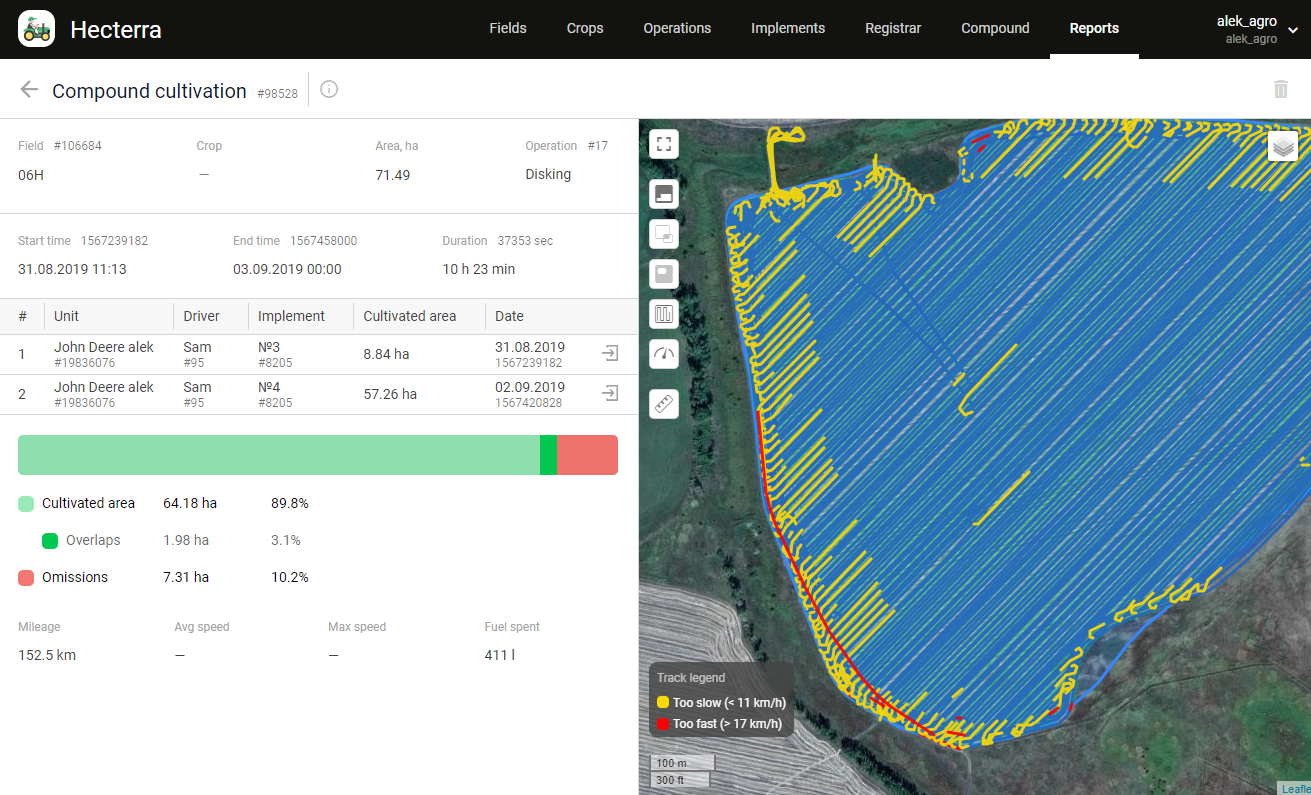
Task: Click the Hecterra logo
Action: click(x=37, y=29)
